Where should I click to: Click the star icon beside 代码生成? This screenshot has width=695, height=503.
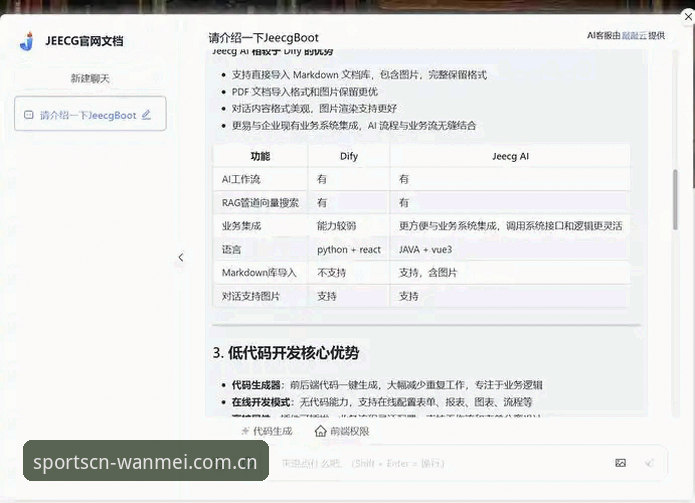click(245, 431)
